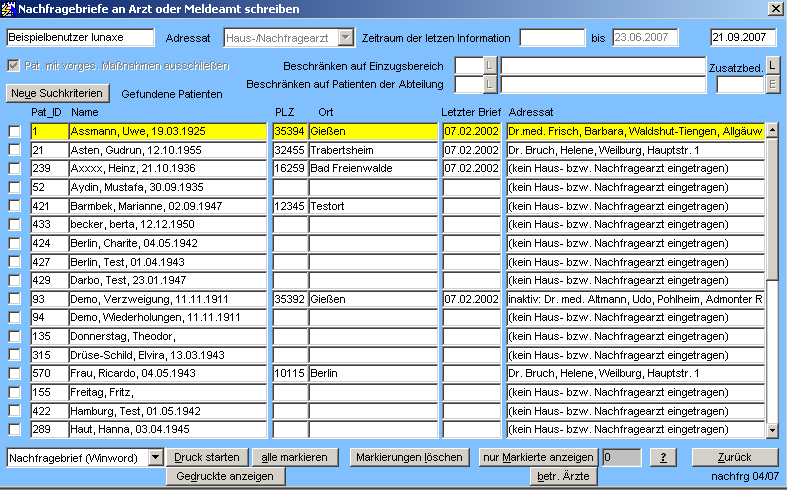Tick the checkbox for Asten, Gudrun
The width and height of the screenshot is (787, 490).
[14, 150]
